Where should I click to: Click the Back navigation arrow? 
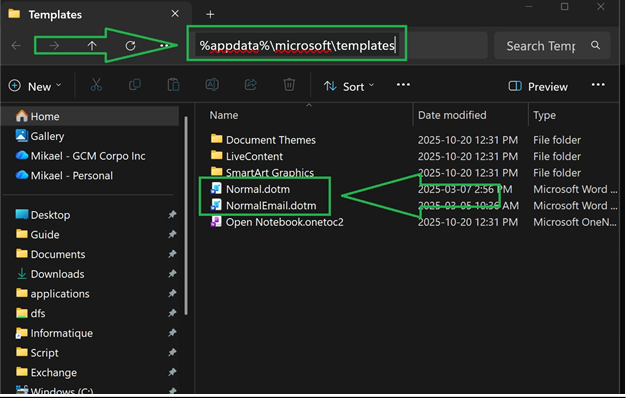(16, 46)
